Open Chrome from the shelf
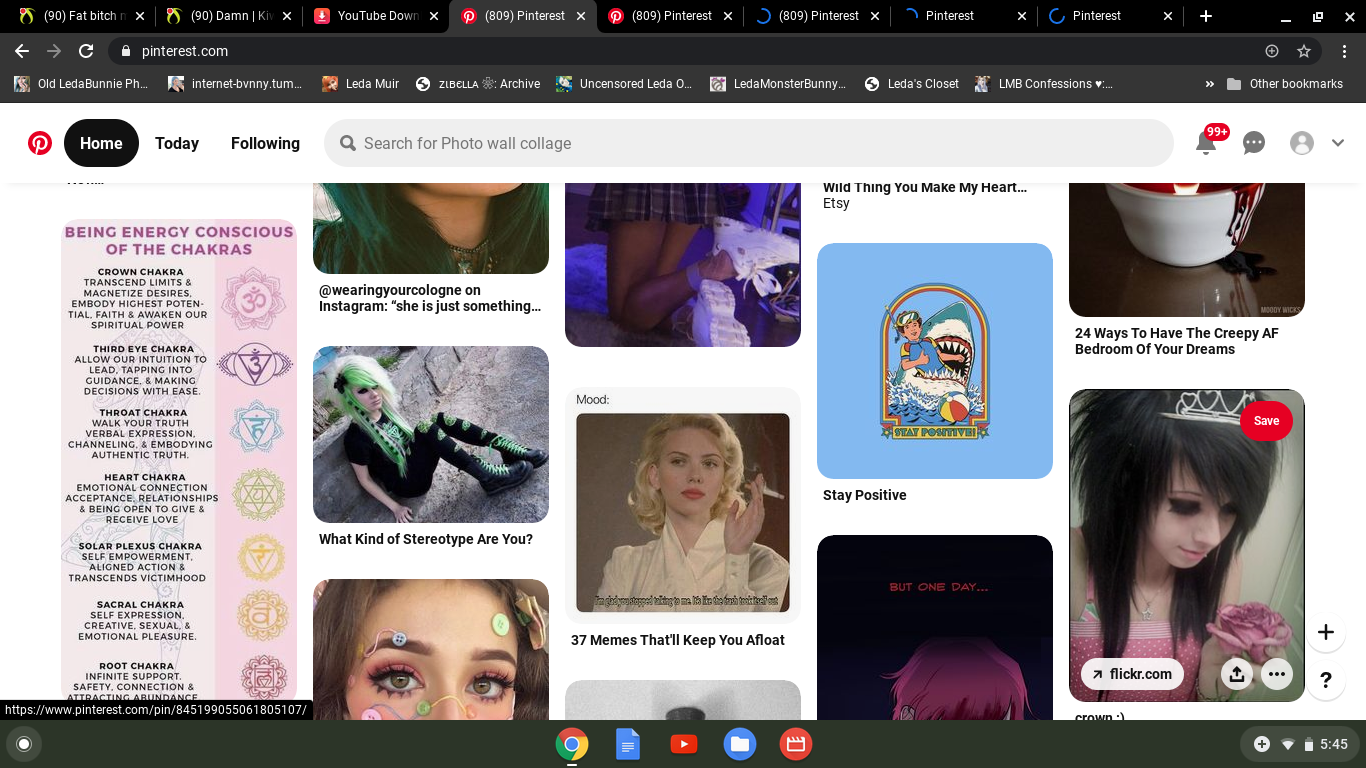The height and width of the screenshot is (768, 1366). point(572,744)
